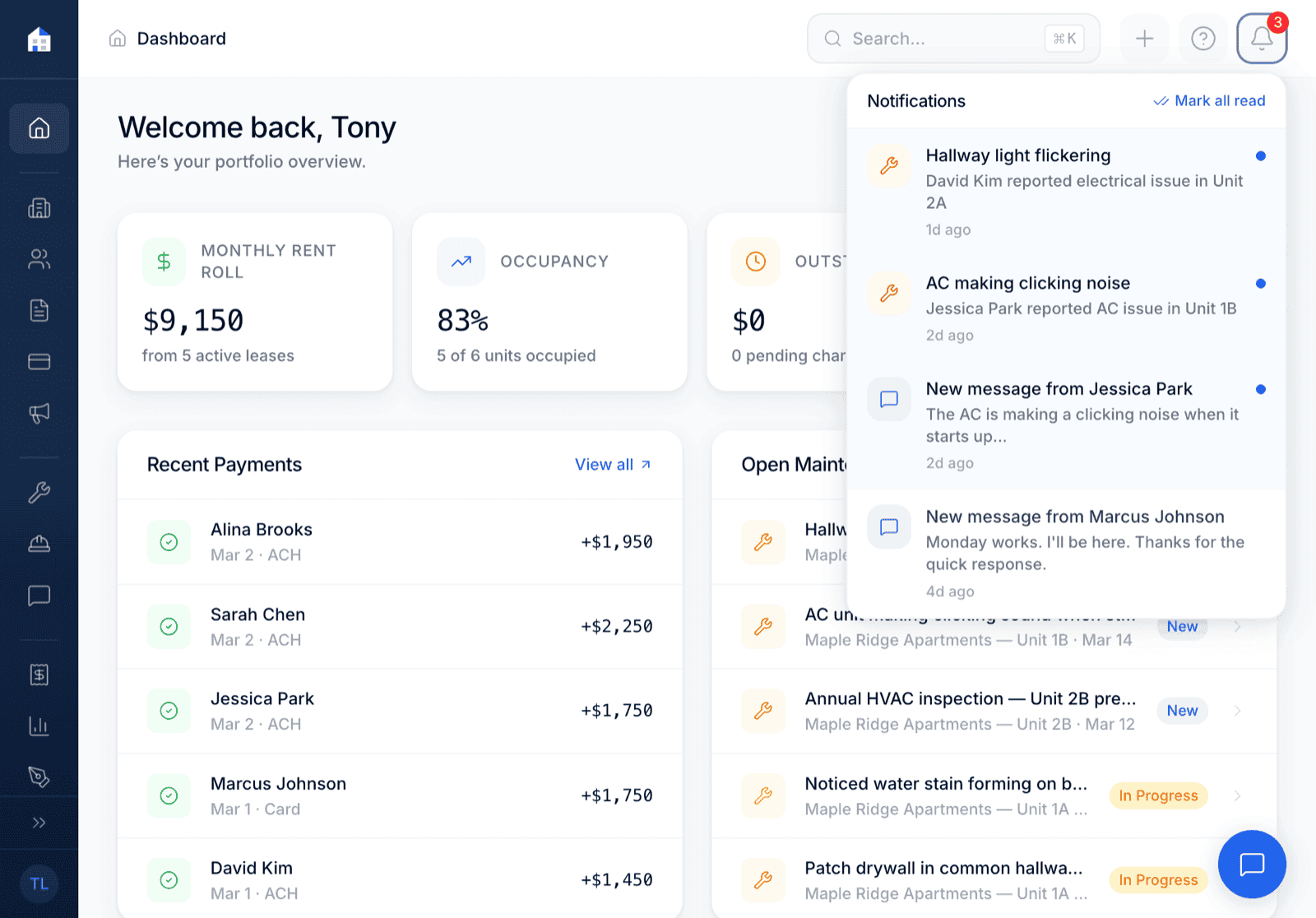The height and width of the screenshot is (918, 1316).
Task: Expand the water stain maintenance item arrow
Action: (1238, 795)
